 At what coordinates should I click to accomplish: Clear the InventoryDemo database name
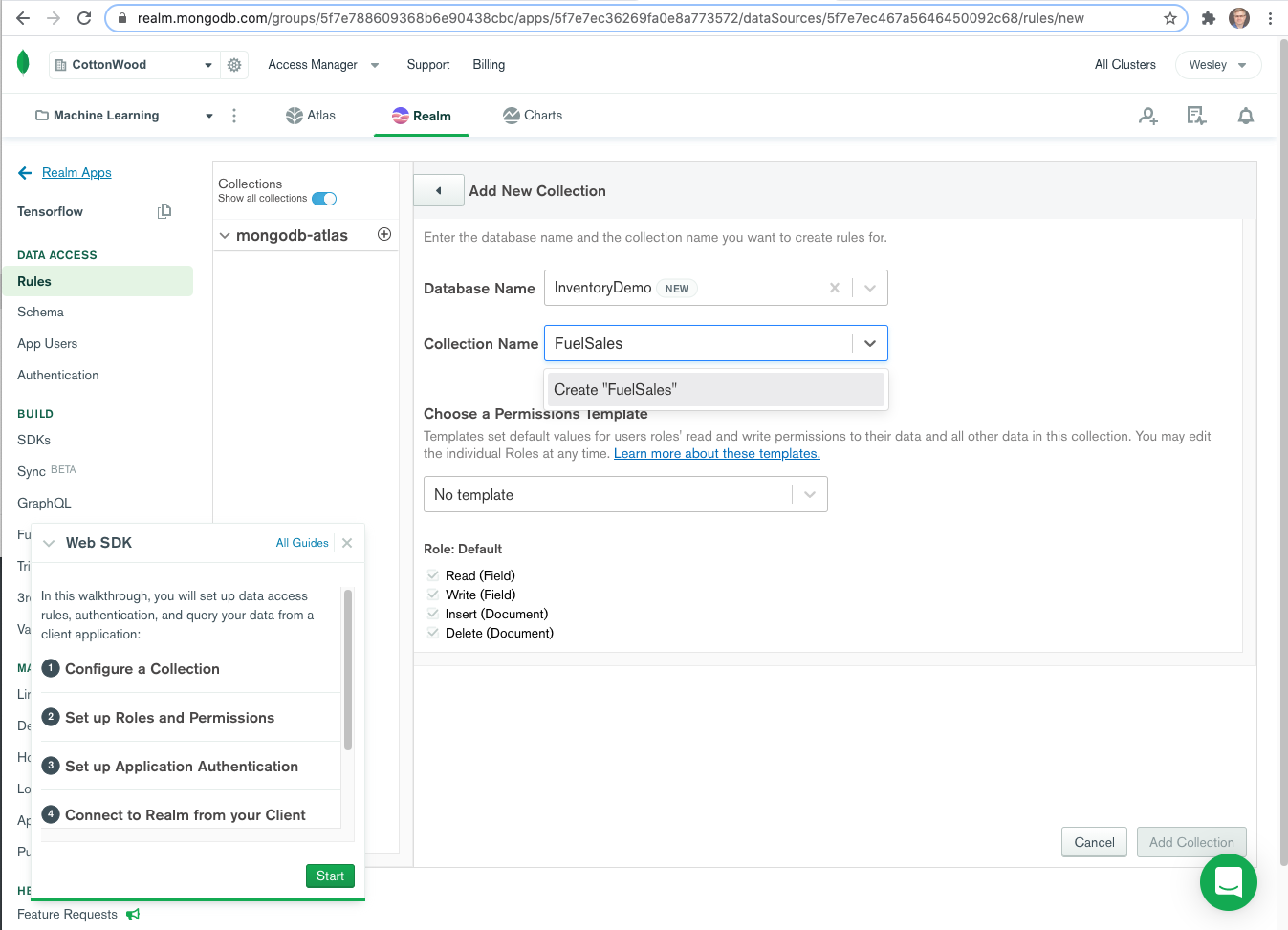click(835, 288)
